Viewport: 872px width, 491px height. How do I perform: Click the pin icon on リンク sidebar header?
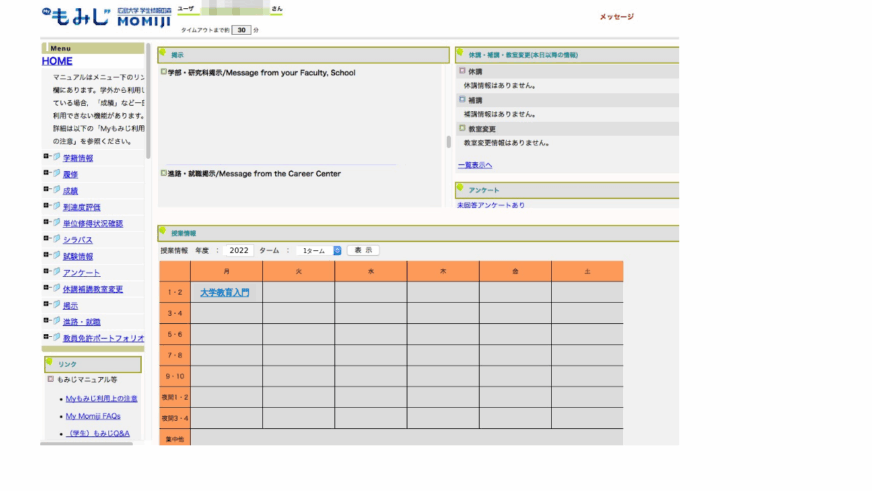pyautogui.click(x=50, y=363)
